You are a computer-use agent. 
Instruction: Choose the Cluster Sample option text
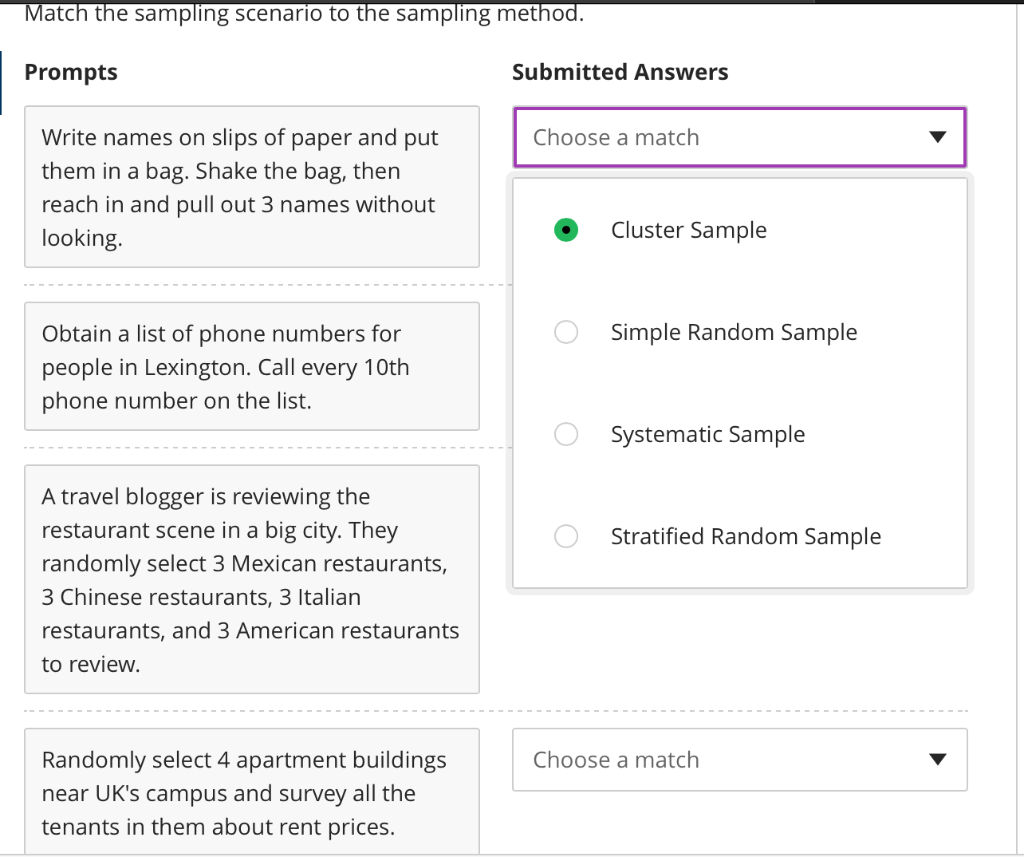coord(688,229)
